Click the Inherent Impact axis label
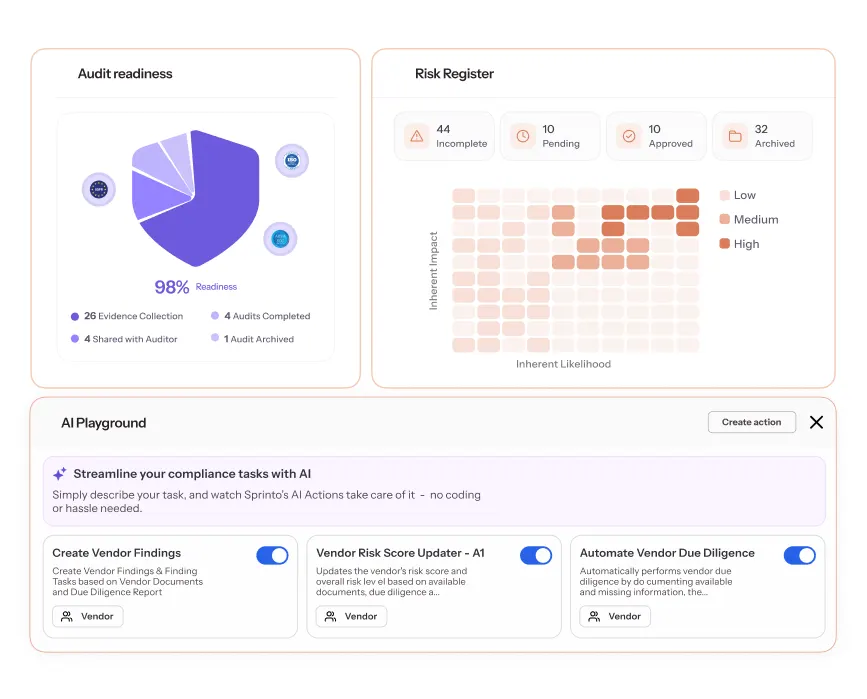This screenshot has height=699, width=867. coord(434,270)
